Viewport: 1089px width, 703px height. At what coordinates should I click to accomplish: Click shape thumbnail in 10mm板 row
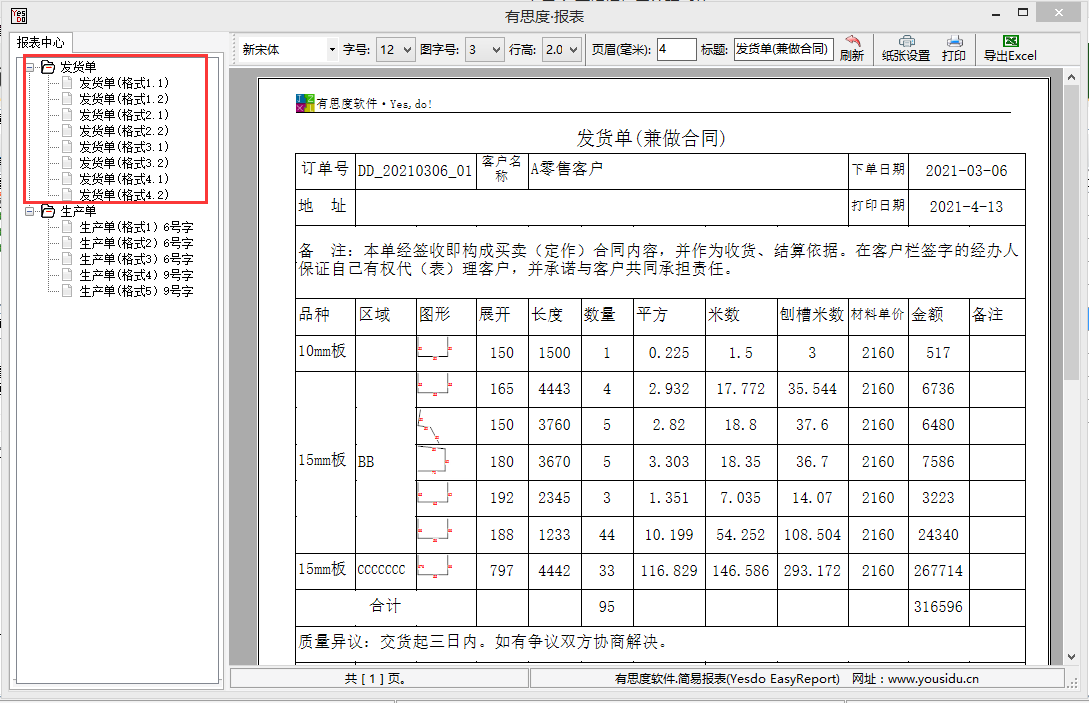(x=435, y=348)
